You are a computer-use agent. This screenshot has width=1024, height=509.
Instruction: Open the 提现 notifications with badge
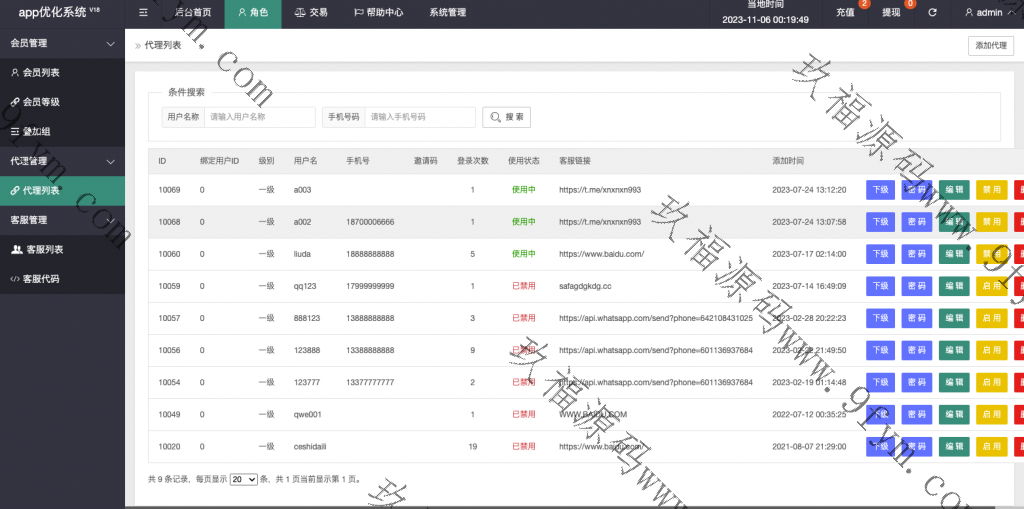(891, 13)
